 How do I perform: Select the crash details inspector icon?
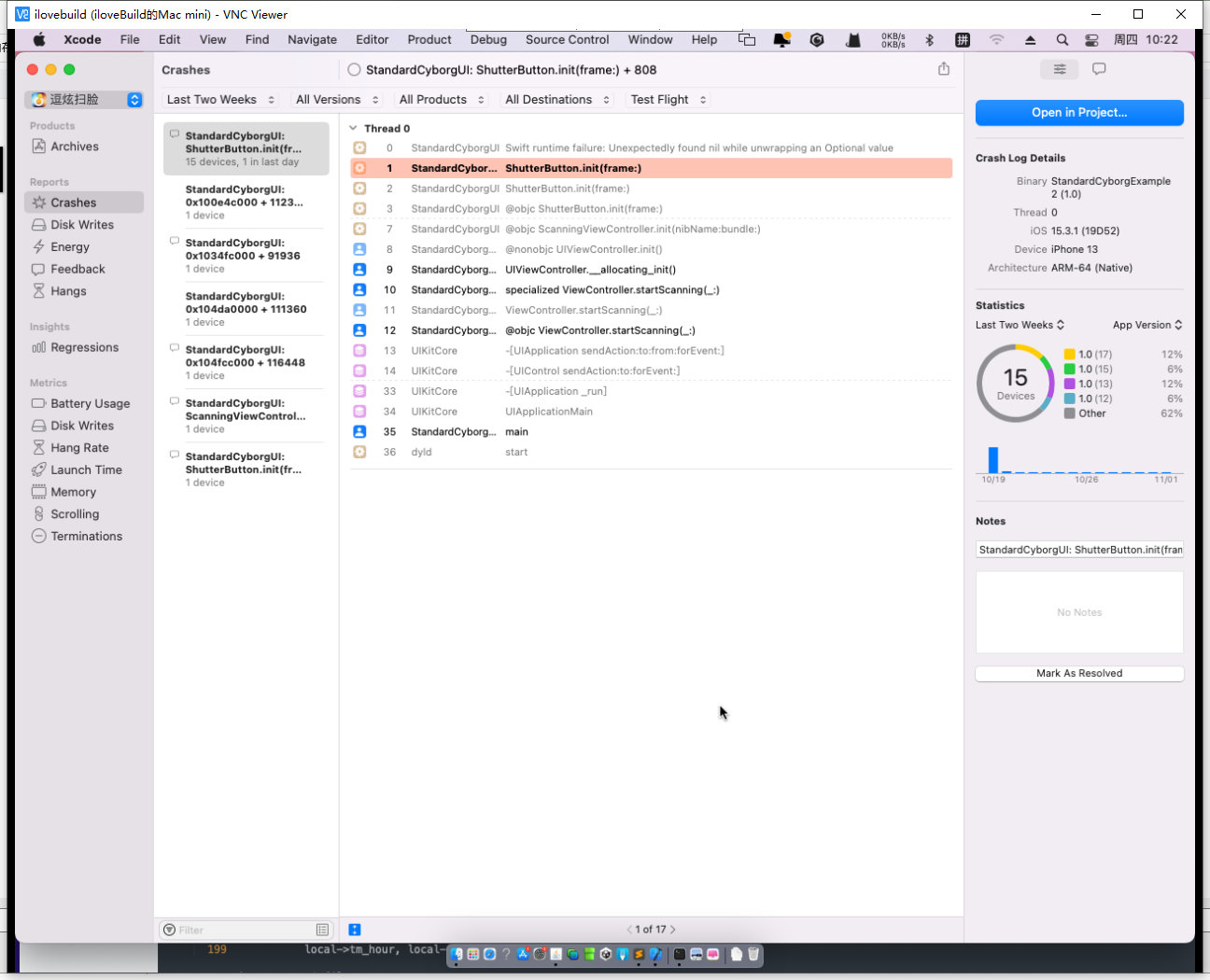1059,69
